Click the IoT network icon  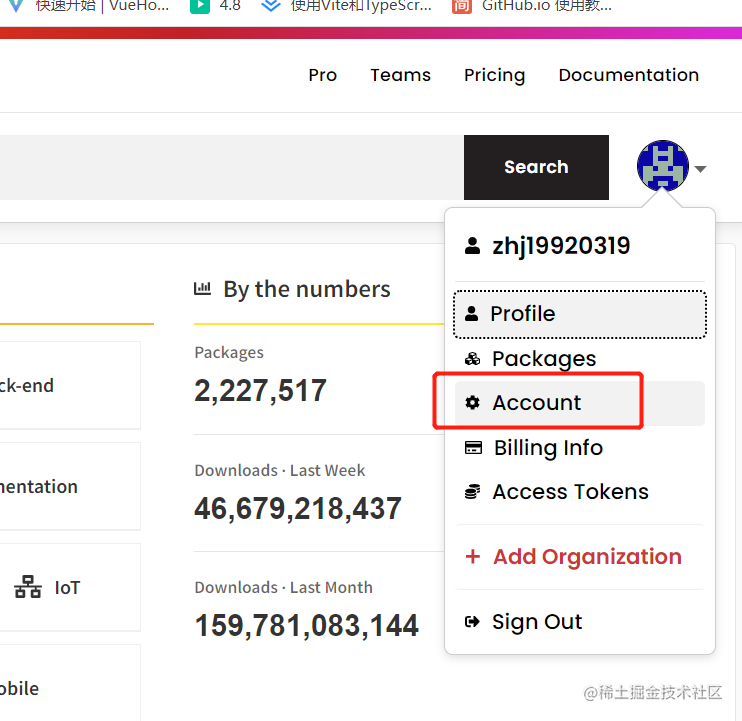tap(28, 587)
